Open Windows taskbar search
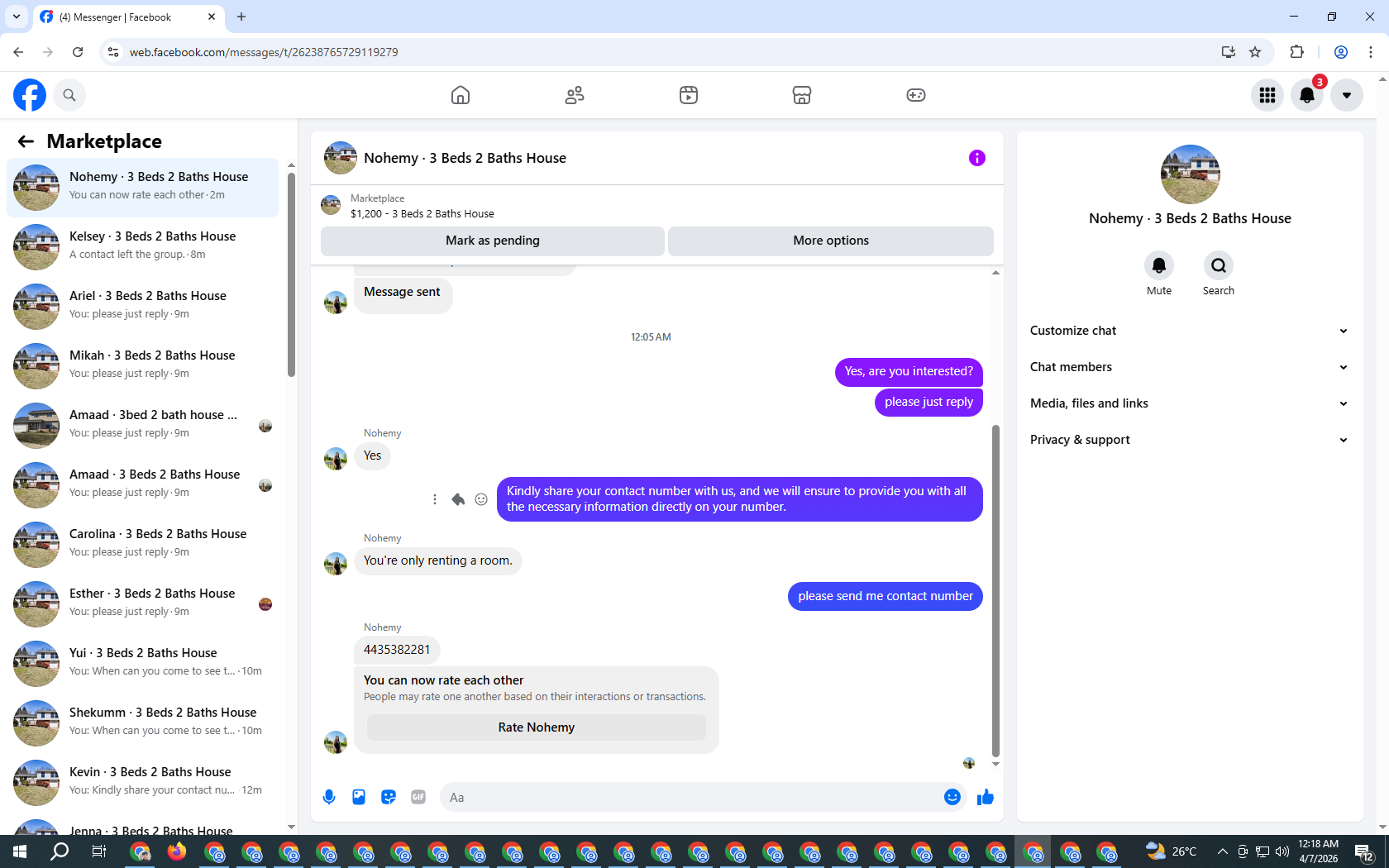Screen dimensions: 1389x868 pos(60,851)
